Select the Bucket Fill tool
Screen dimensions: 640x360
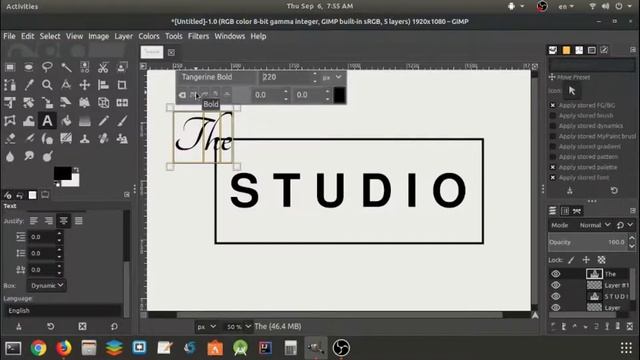click(x=66, y=121)
